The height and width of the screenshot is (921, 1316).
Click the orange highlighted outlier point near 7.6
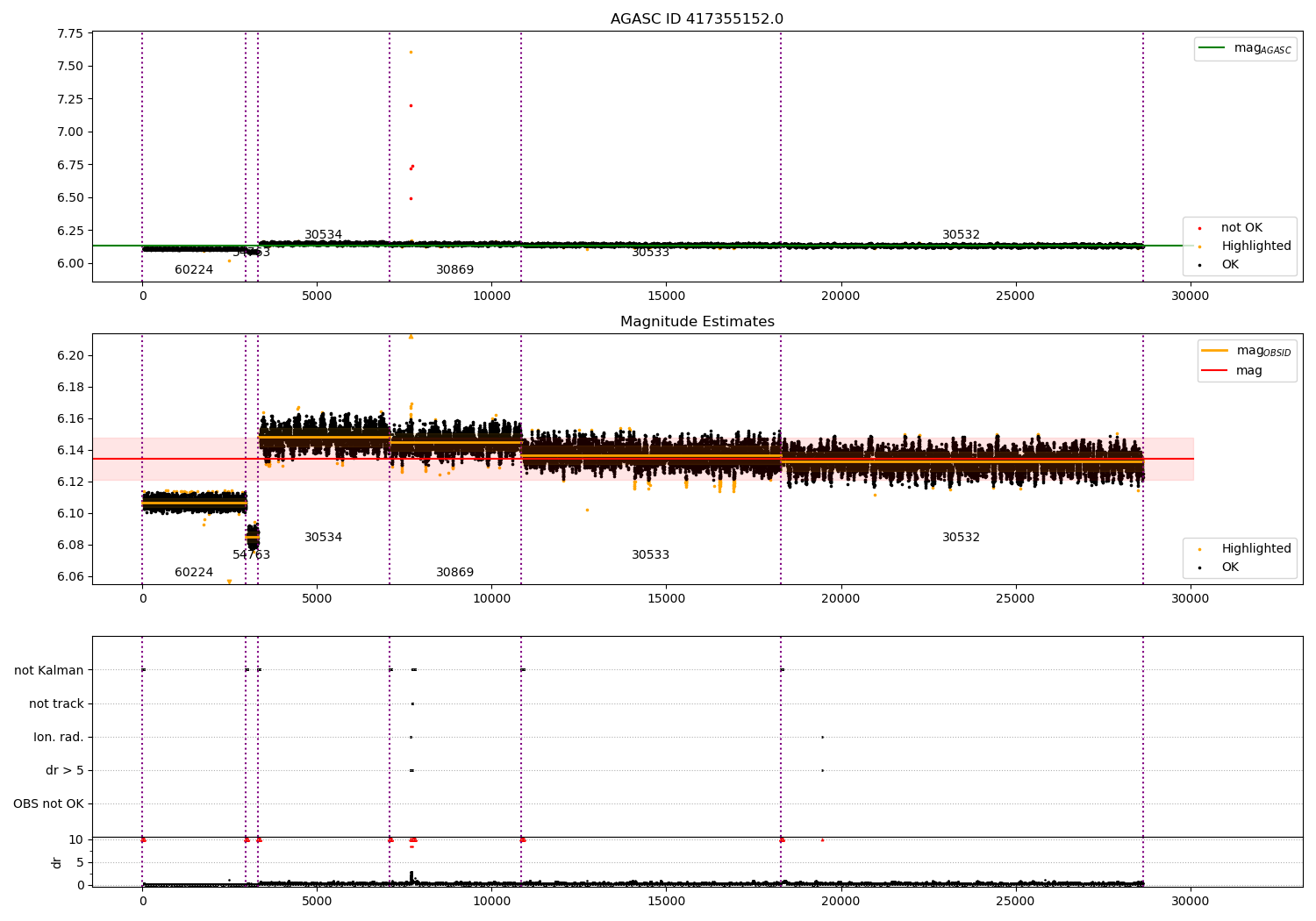point(411,52)
